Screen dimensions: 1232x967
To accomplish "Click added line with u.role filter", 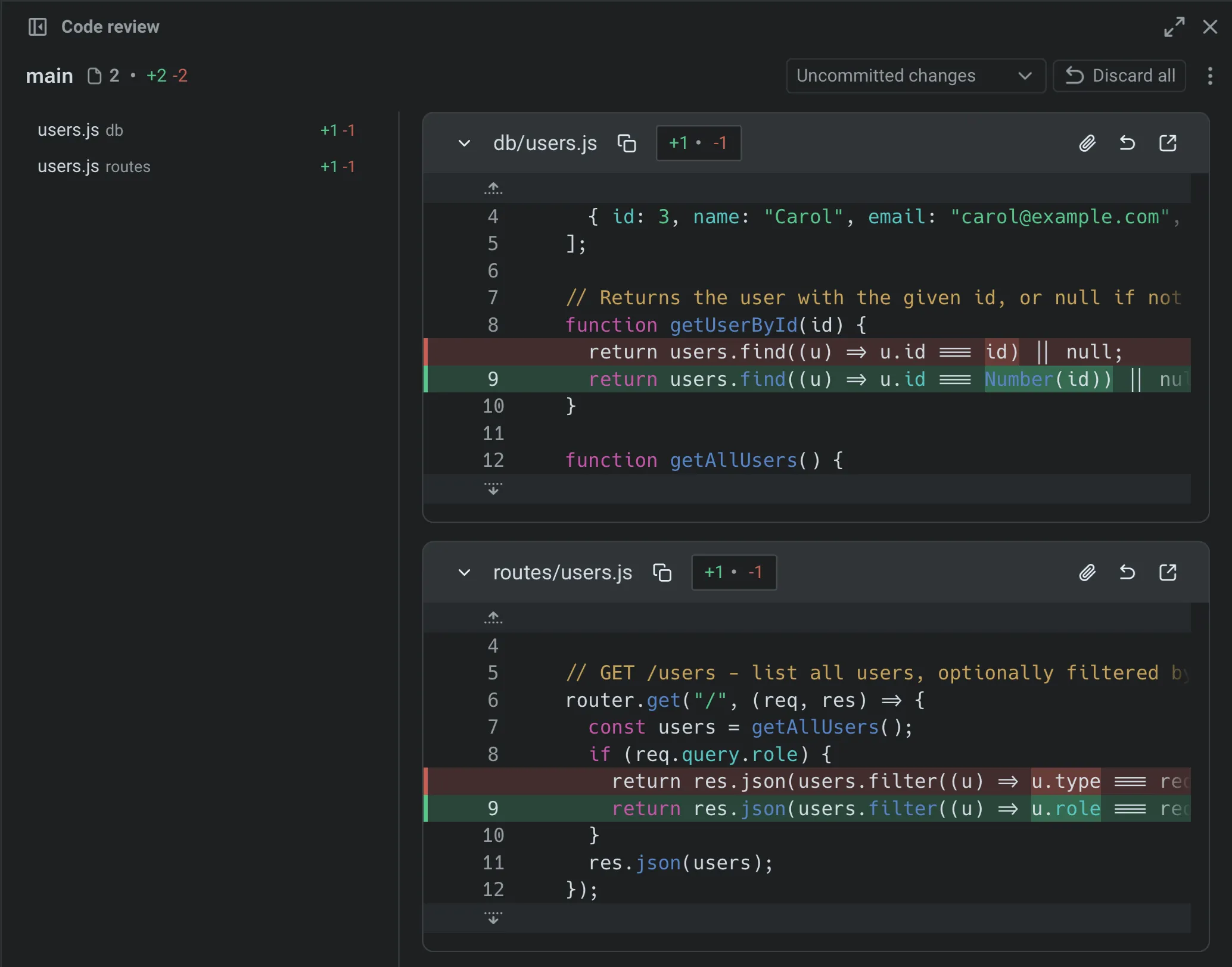I will [x=807, y=809].
